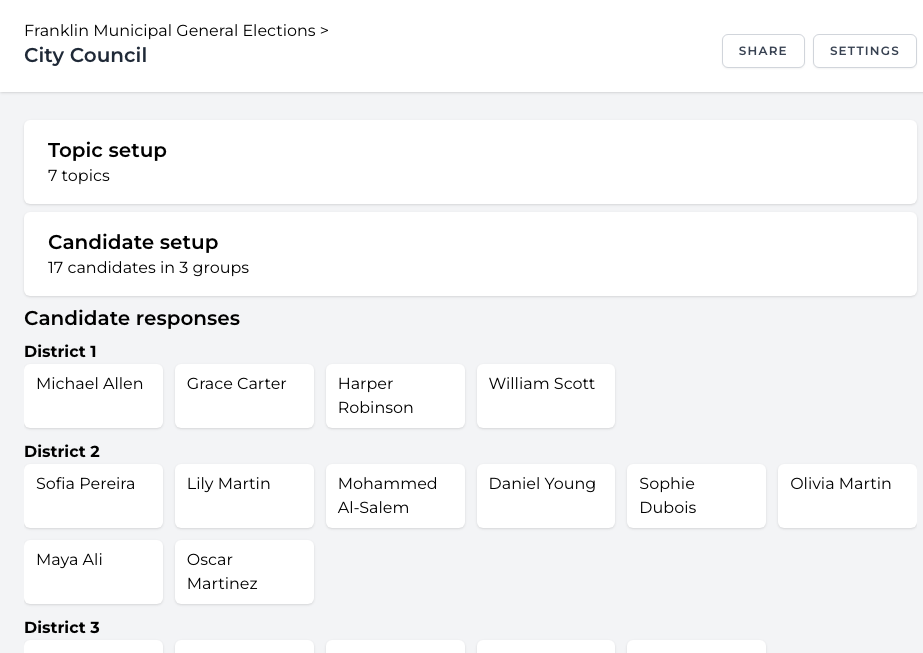Open Grace Carter's candidate card
The height and width of the screenshot is (653, 923).
[244, 396]
